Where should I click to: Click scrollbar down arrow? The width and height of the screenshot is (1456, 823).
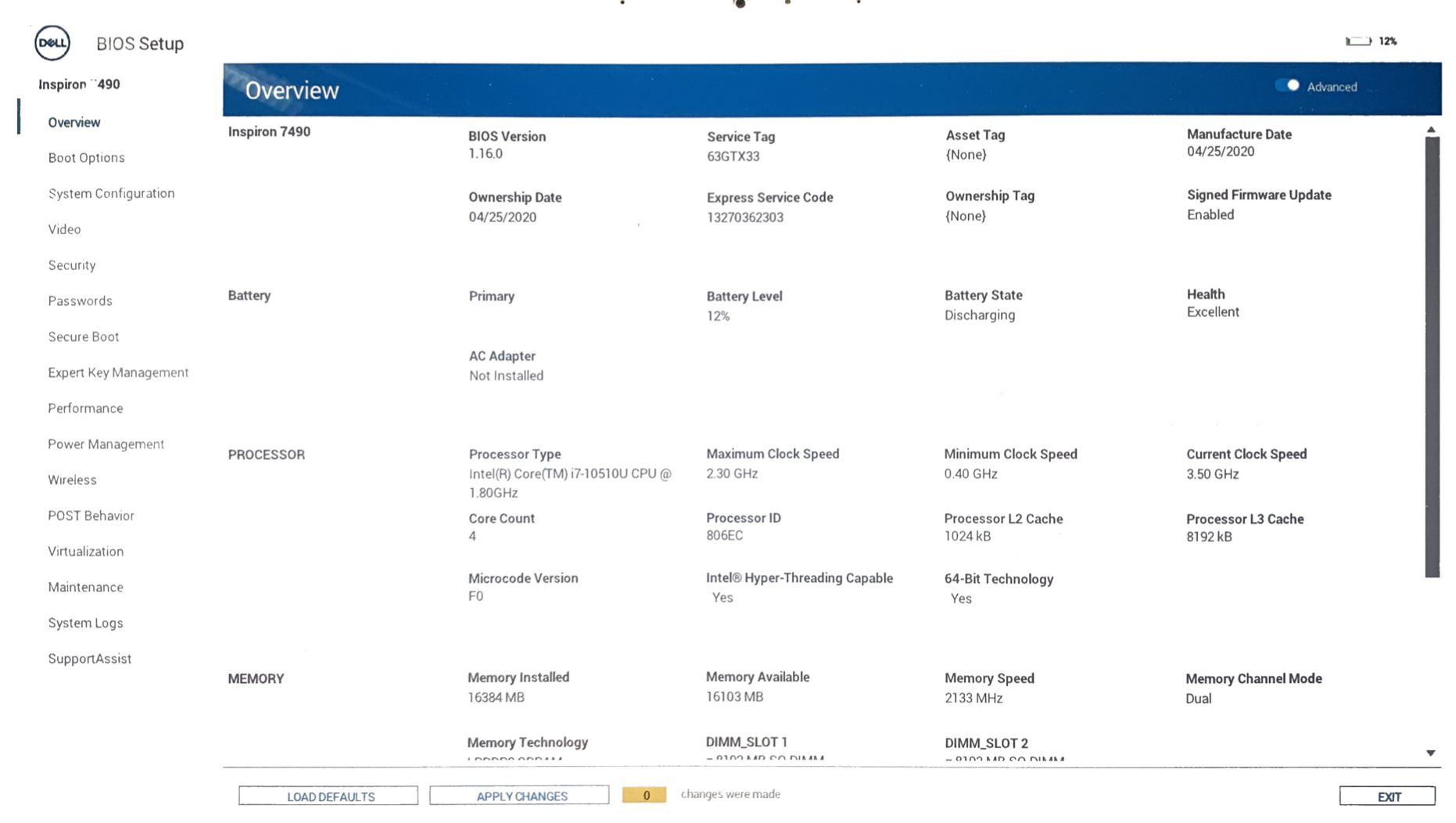[1431, 753]
